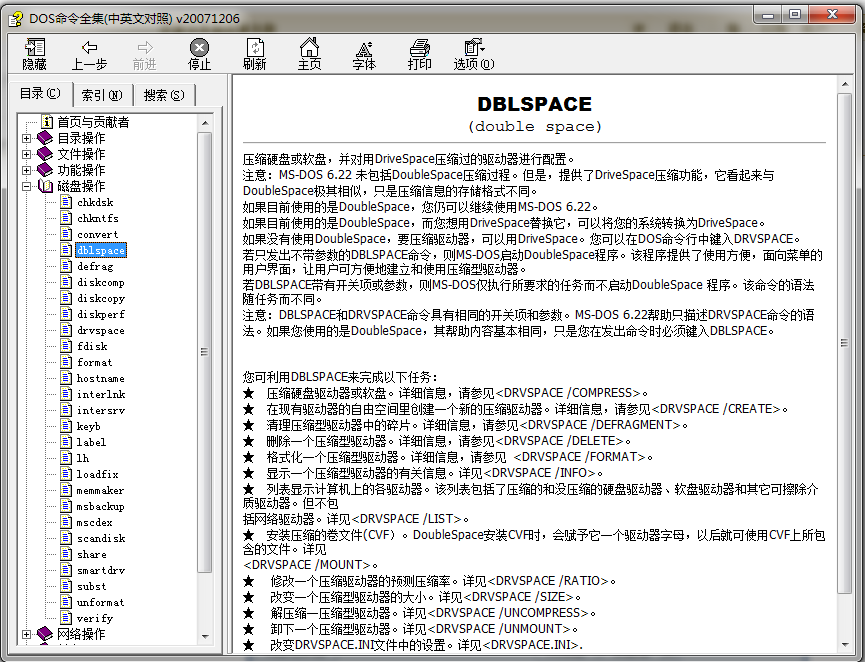Open the diskcopy topic

point(100,298)
